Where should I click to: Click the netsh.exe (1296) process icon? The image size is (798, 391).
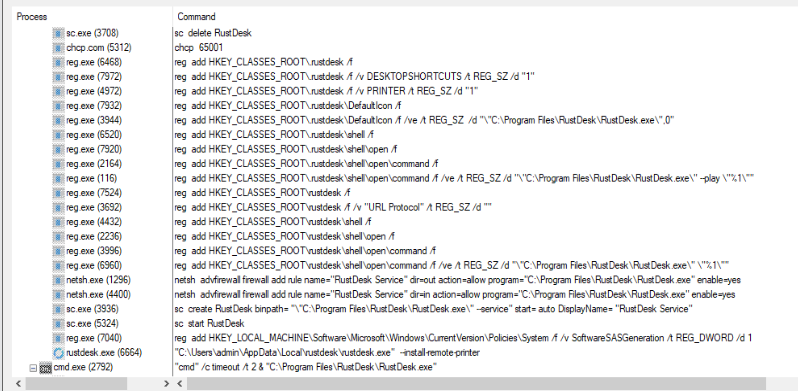click(59, 280)
